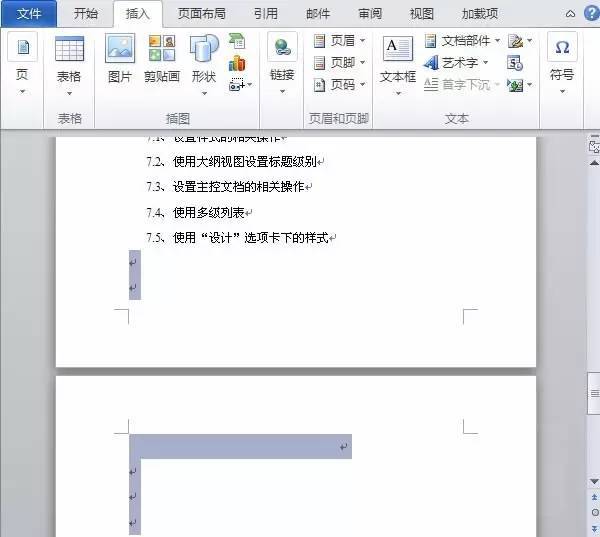The width and height of the screenshot is (600, 537).
Task: Click the 符号 (Symbol) omega icon
Action: pyautogui.click(x=562, y=47)
